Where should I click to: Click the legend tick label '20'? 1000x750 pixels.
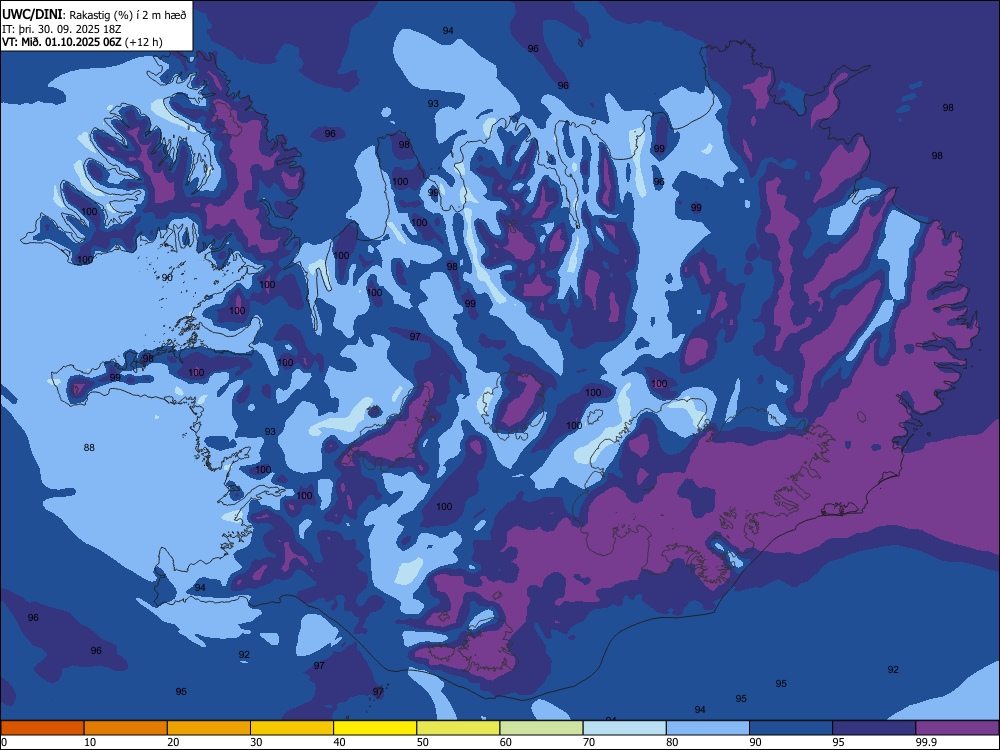[x=173, y=742]
